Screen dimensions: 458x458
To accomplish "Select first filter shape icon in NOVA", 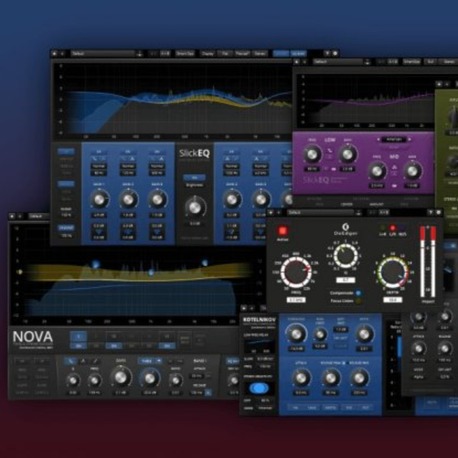I will click(71, 361).
